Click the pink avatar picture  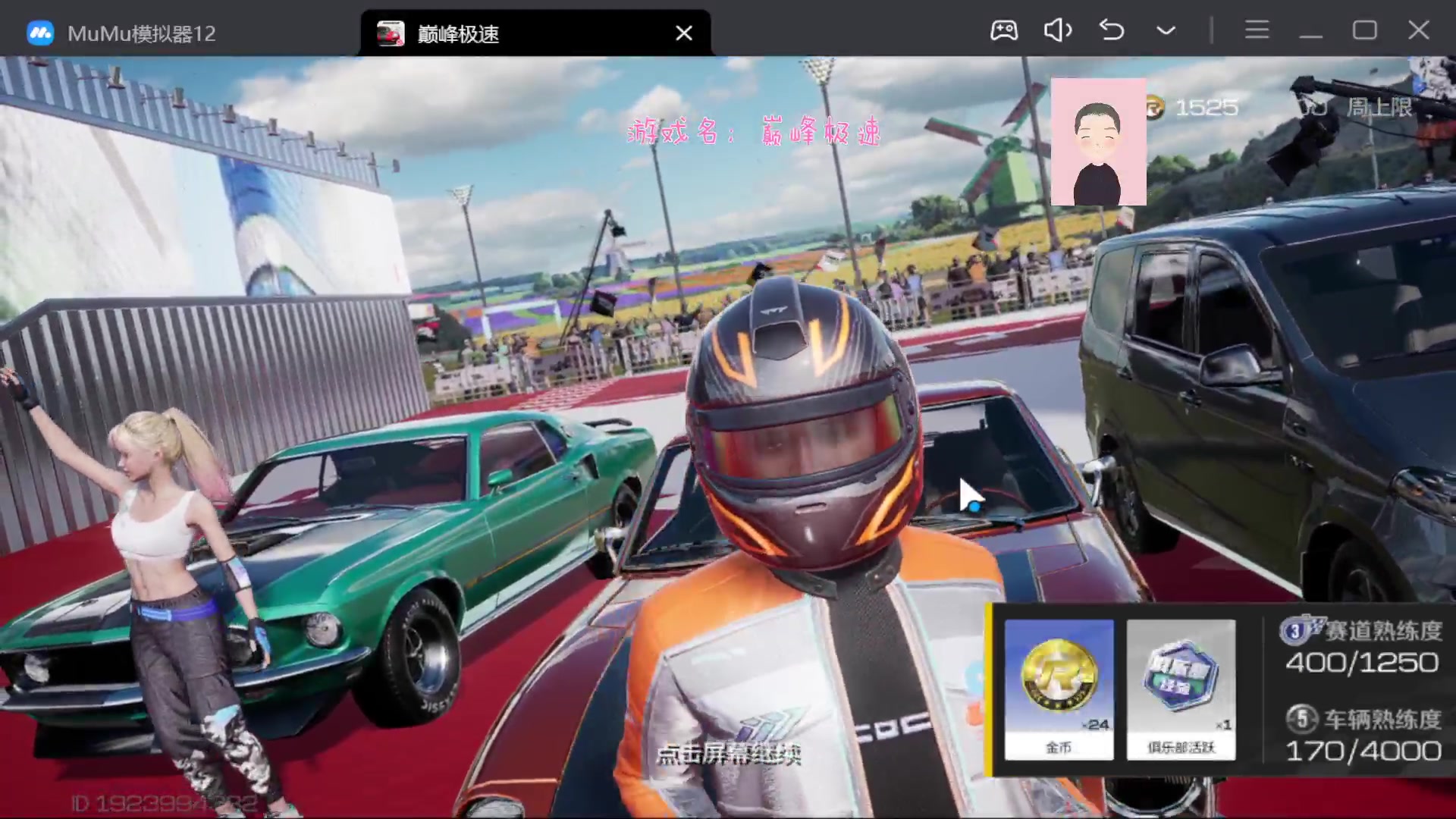point(1098,142)
